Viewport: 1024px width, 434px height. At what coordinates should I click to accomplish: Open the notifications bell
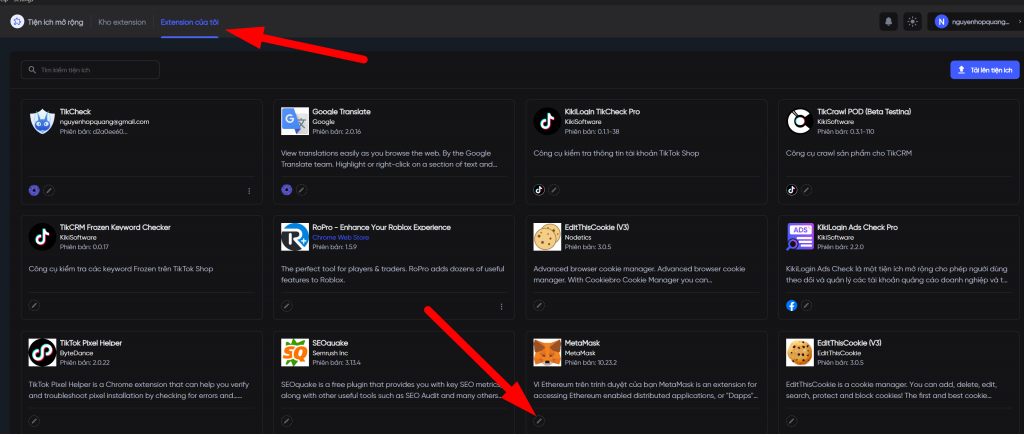(888, 22)
